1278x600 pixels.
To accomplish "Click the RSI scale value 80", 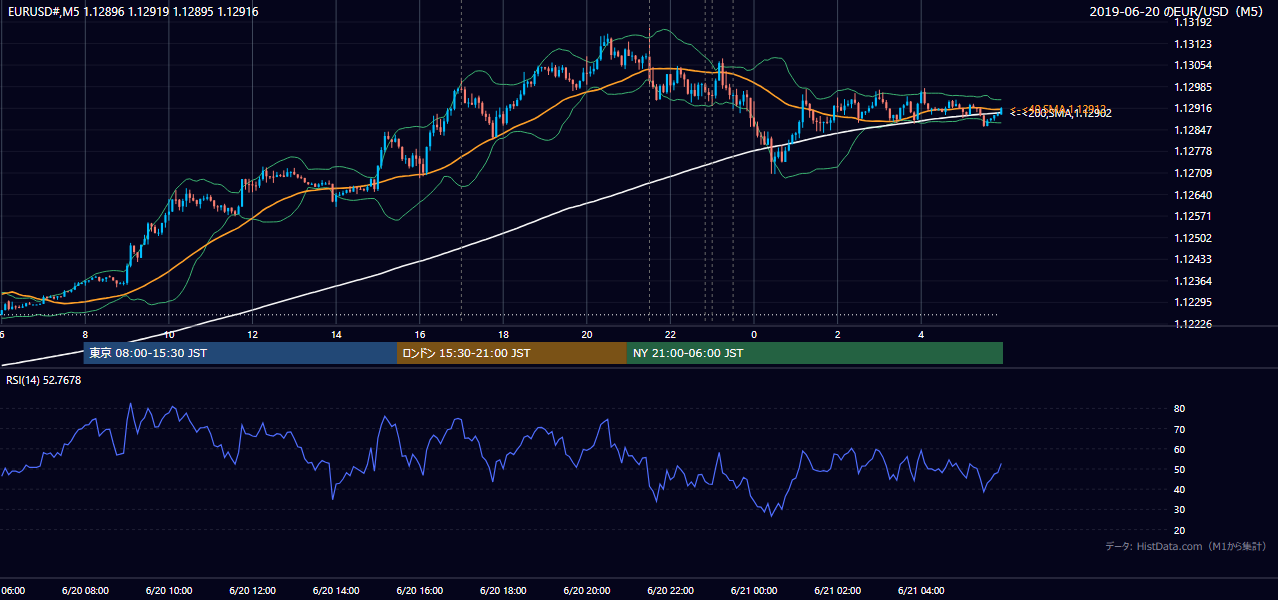I will click(x=1180, y=409).
